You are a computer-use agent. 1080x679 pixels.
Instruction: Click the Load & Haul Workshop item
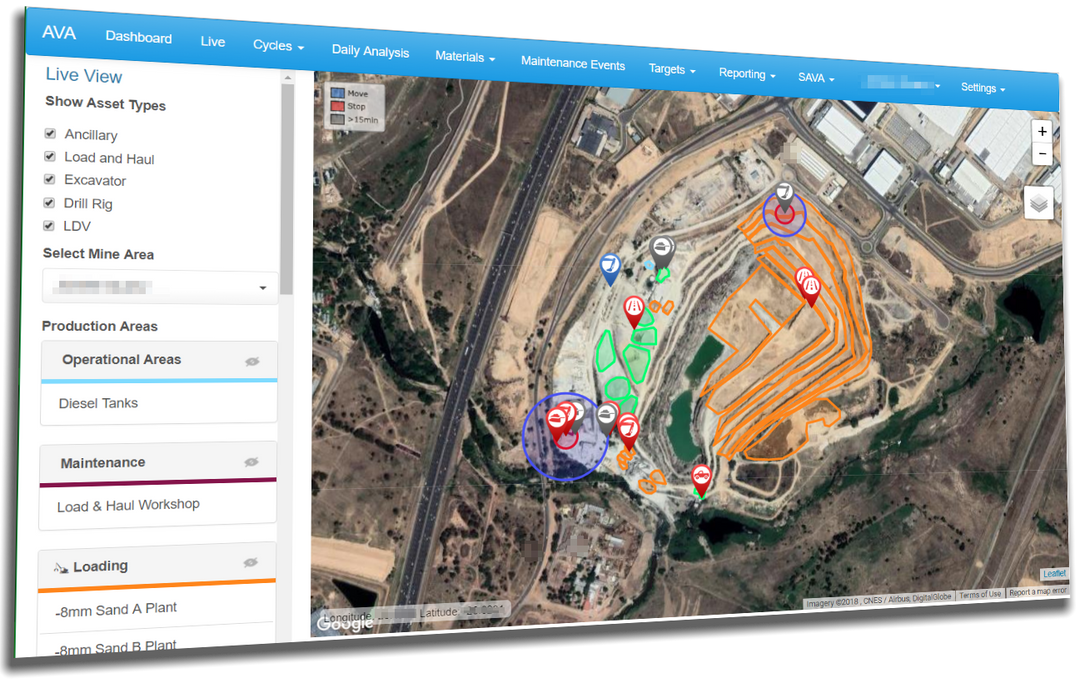click(x=128, y=505)
